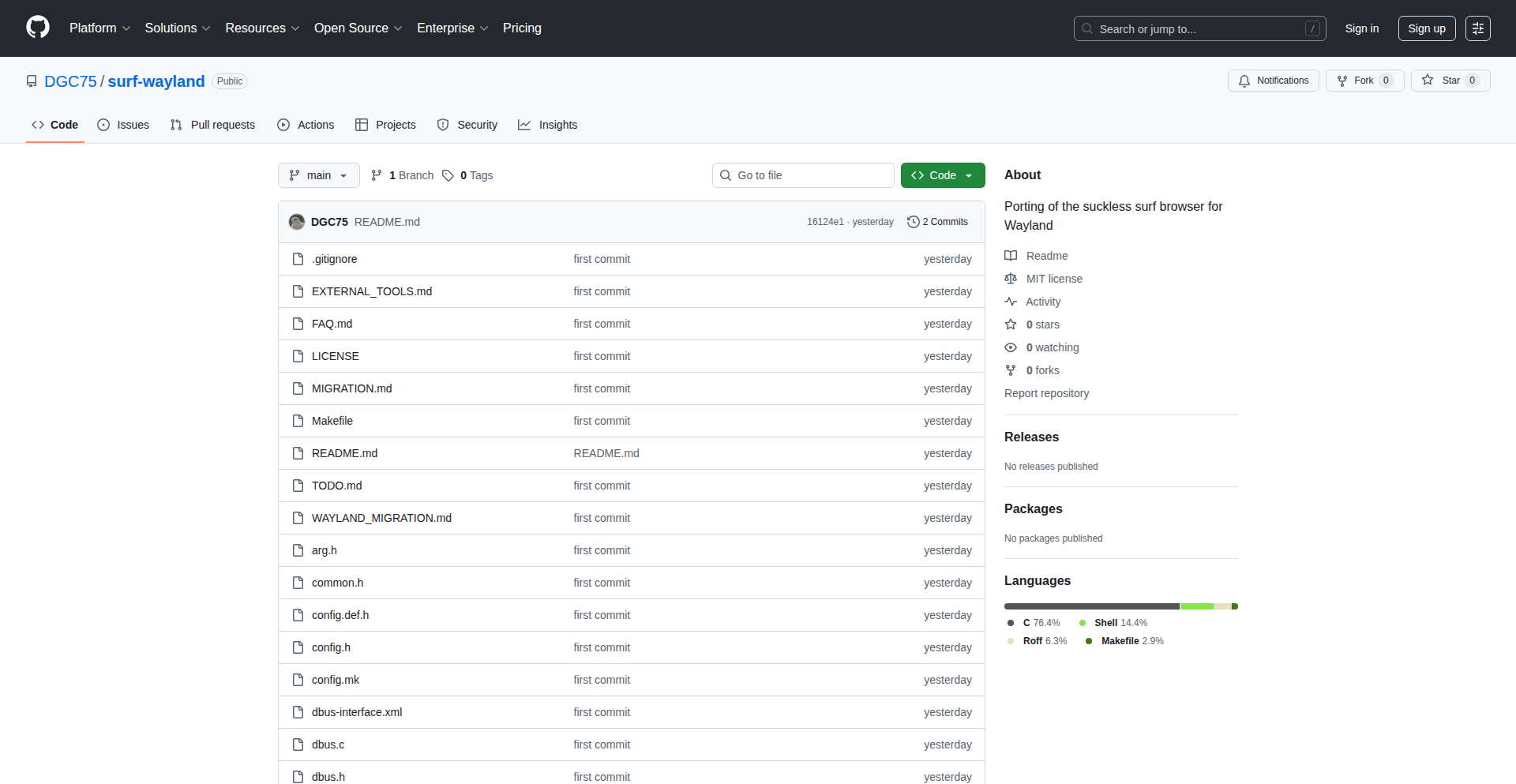
Task: Open the commit history clock icon
Action: click(x=914, y=222)
